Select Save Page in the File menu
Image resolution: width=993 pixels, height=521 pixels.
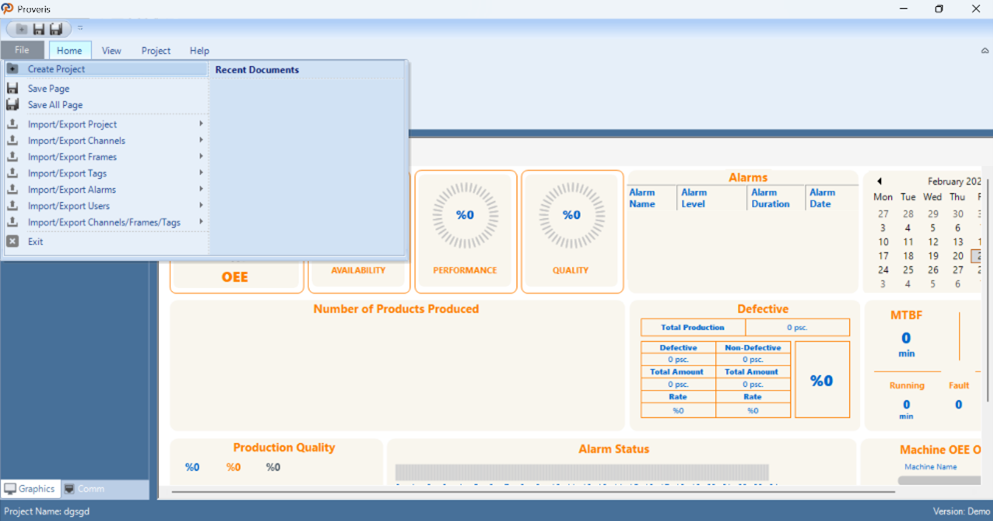click(x=106, y=89)
